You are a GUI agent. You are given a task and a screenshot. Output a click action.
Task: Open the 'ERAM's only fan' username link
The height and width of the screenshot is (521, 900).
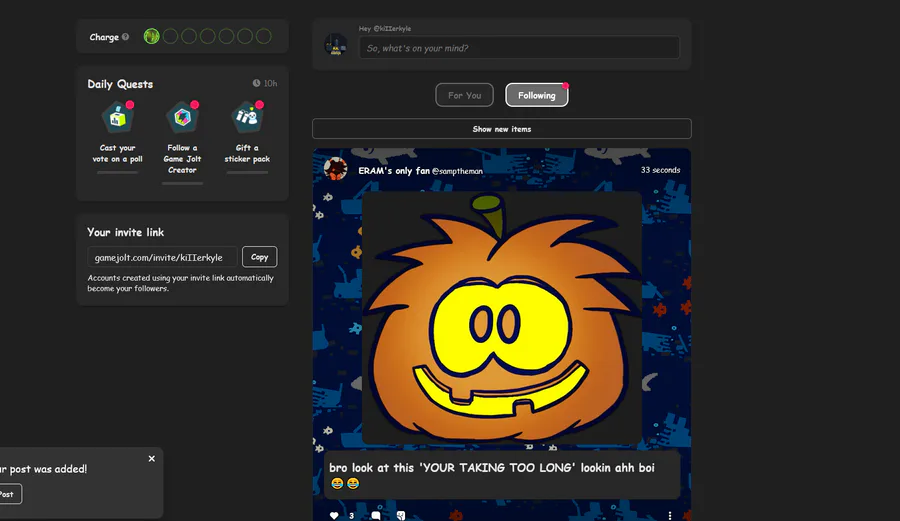tap(394, 170)
